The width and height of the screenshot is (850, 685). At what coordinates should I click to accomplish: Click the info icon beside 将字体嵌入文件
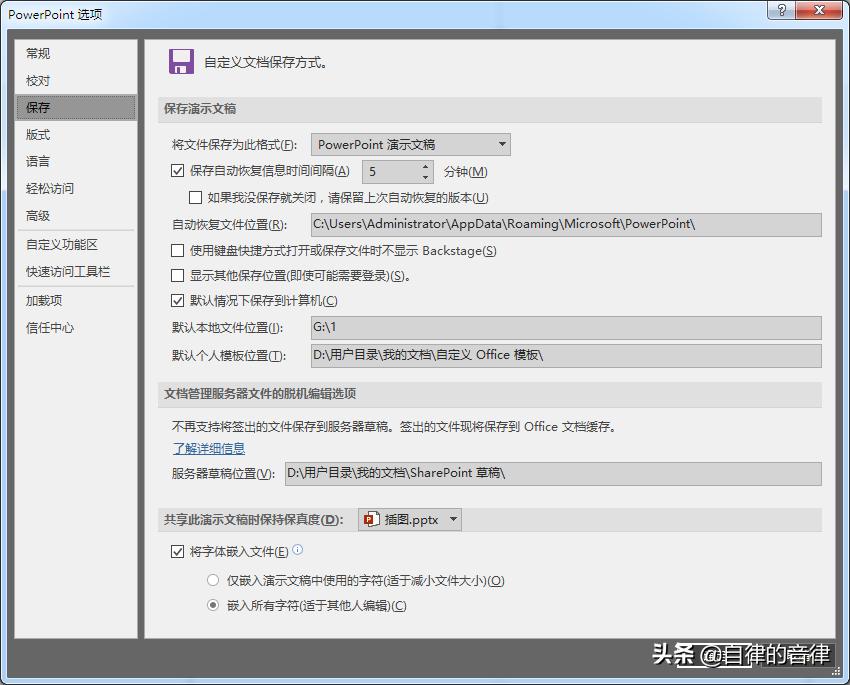click(298, 550)
